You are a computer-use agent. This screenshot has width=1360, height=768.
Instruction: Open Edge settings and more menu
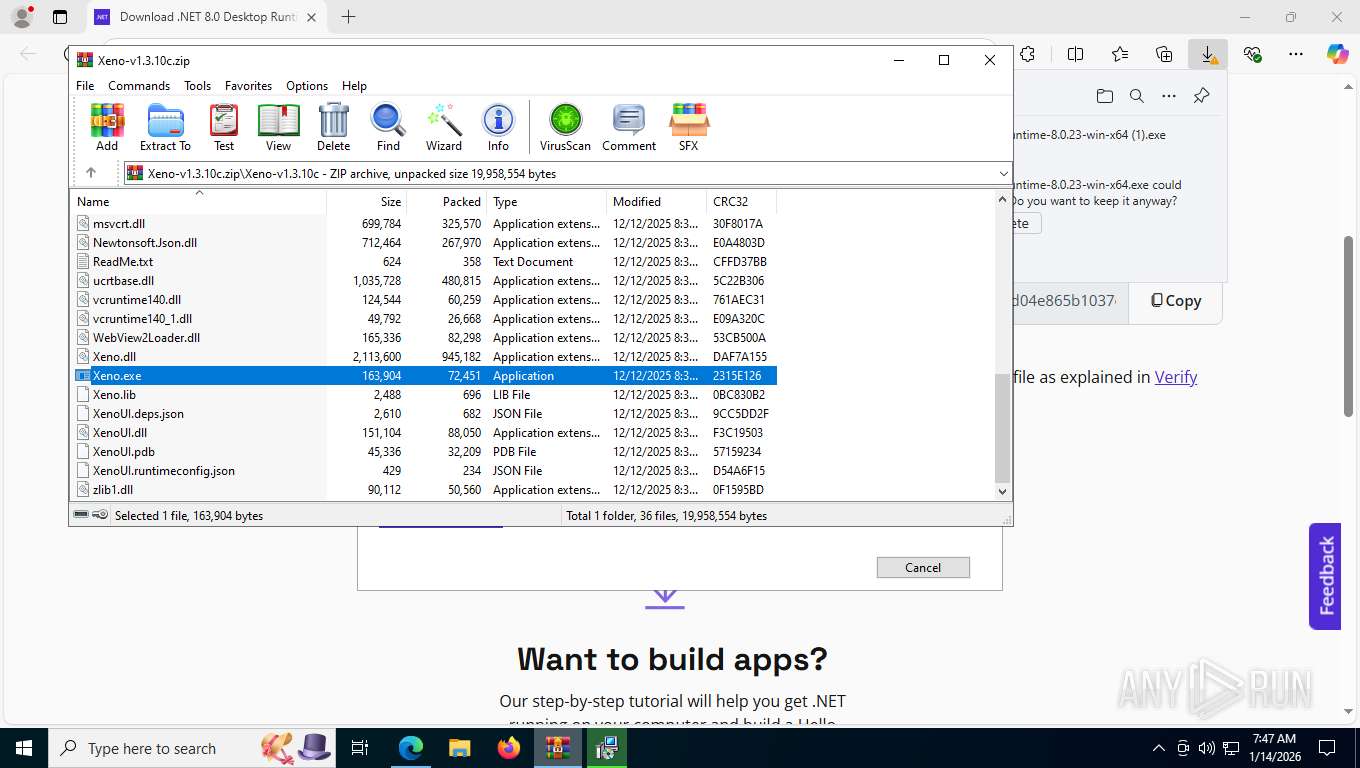point(1296,54)
